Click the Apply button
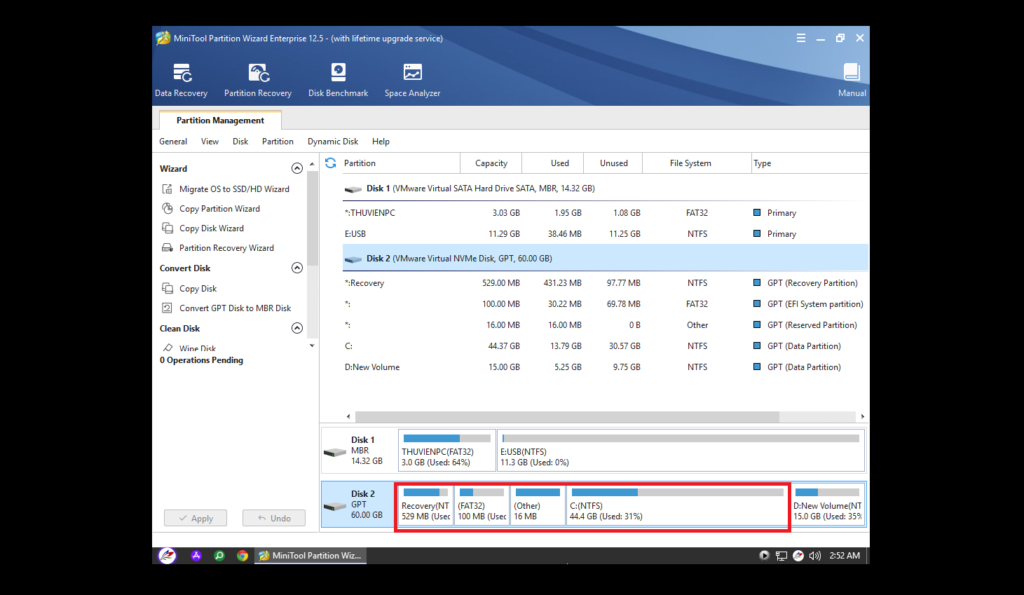Screen dimensions: 1024x595 [x=195, y=518]
